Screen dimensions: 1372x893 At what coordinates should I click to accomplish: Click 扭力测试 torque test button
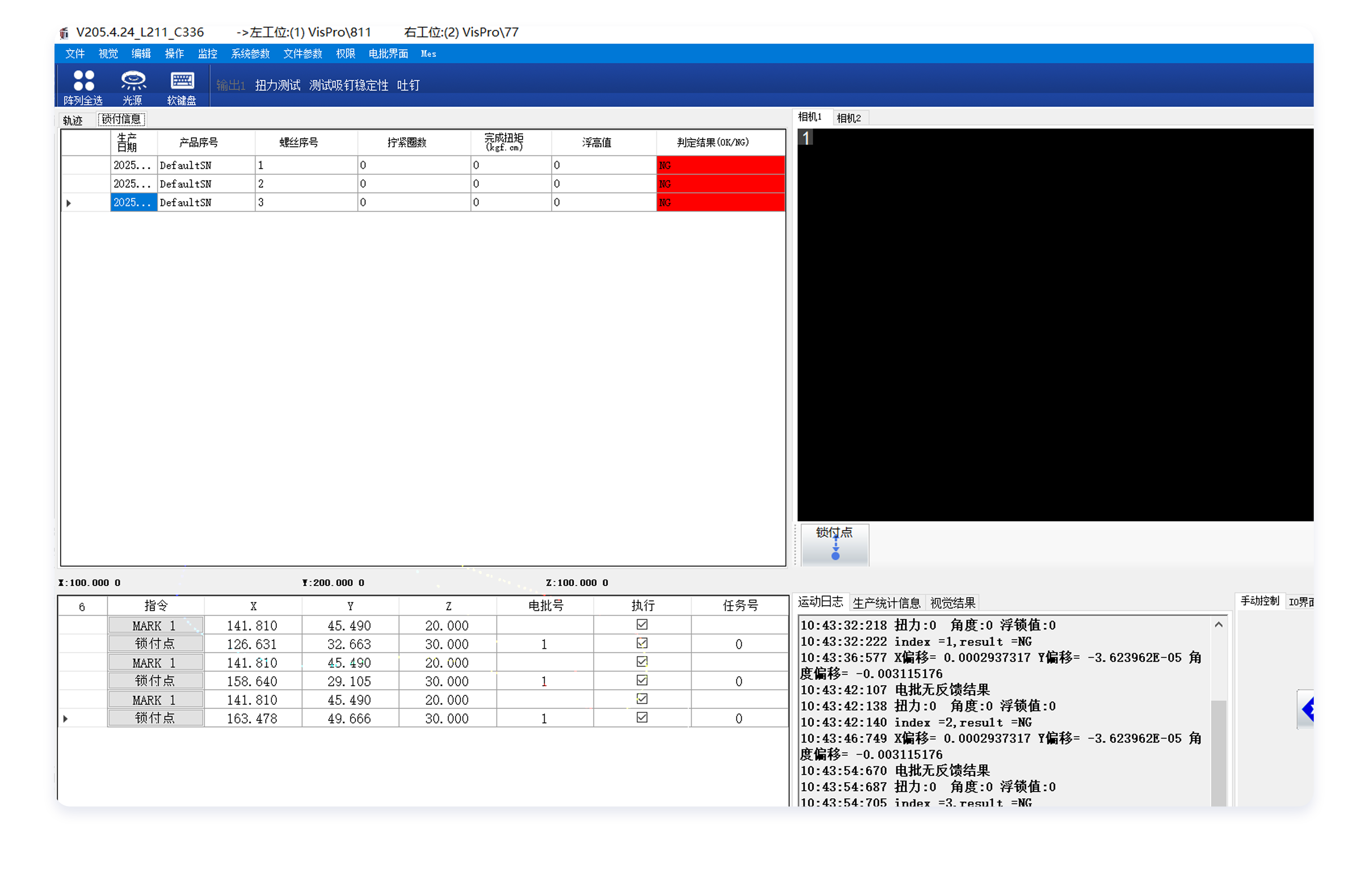tap(277, 86)
